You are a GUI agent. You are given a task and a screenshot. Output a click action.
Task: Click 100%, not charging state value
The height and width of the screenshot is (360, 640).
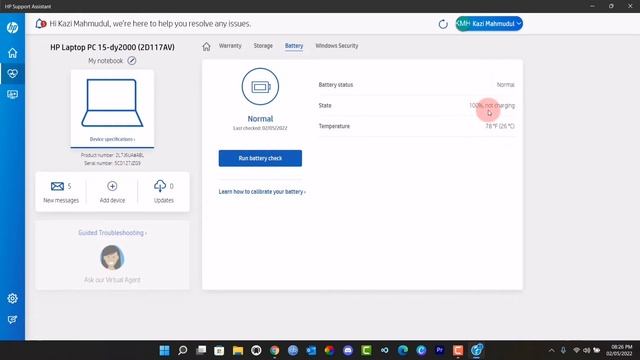(x=492, y=105)
